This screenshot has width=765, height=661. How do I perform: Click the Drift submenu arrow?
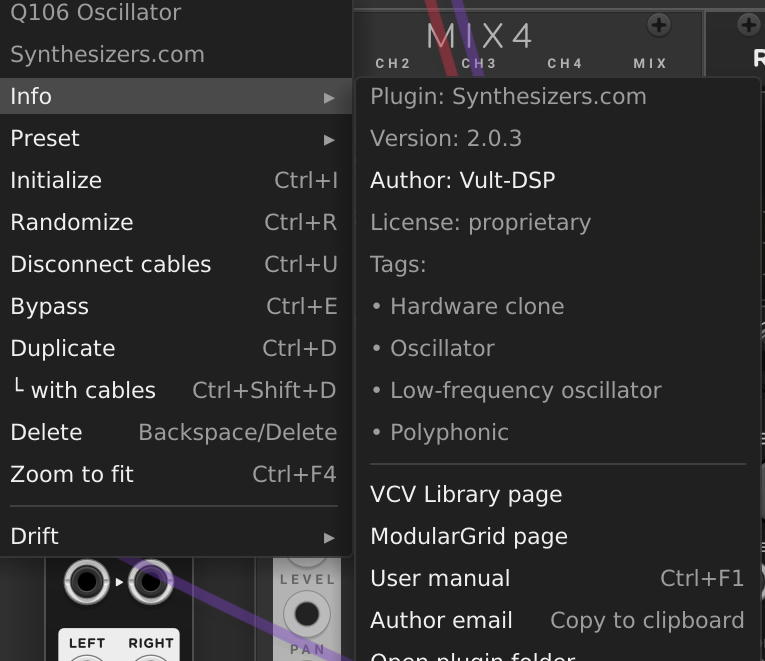[329, 538]
